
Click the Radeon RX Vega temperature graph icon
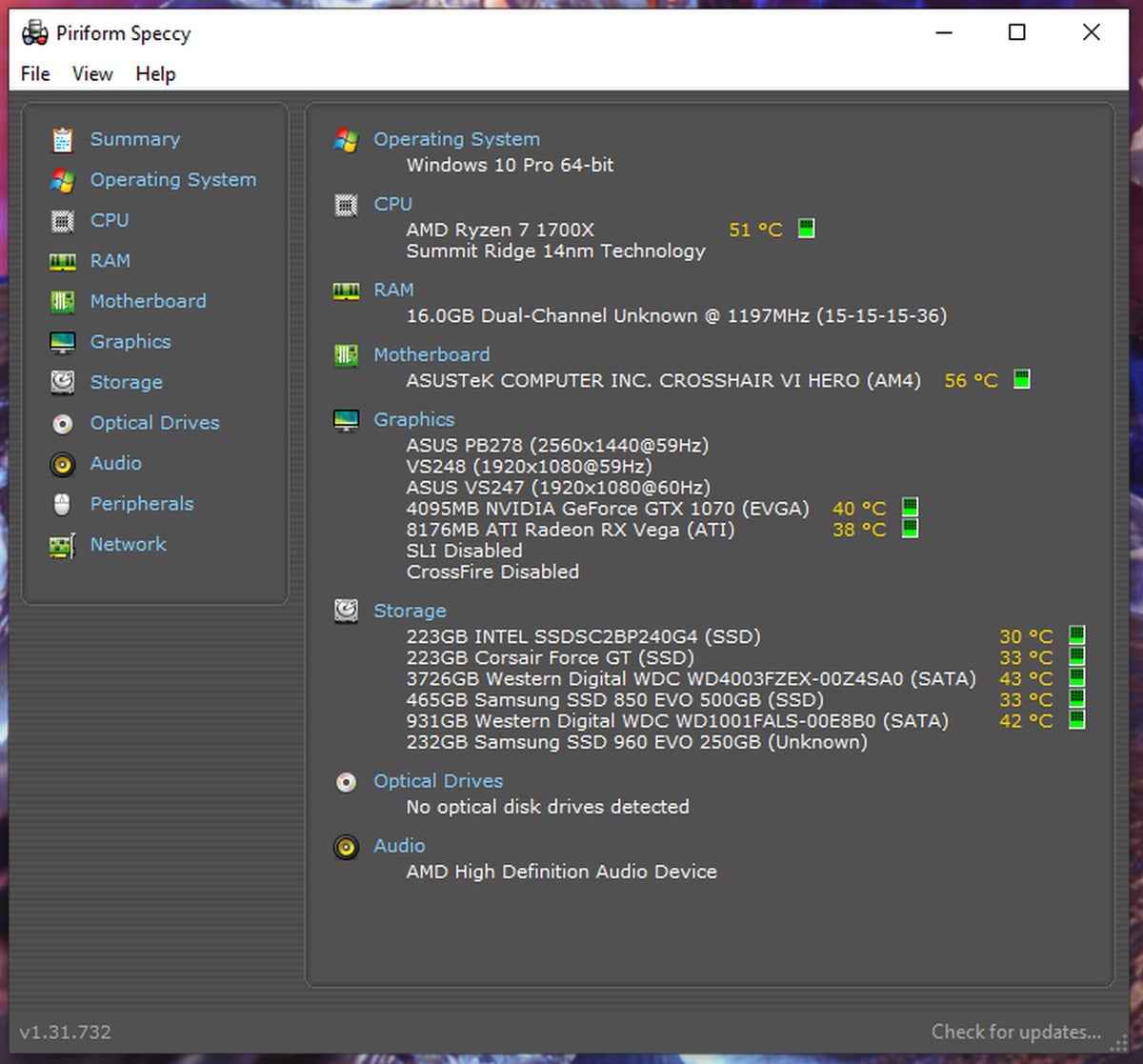(910, 528)
